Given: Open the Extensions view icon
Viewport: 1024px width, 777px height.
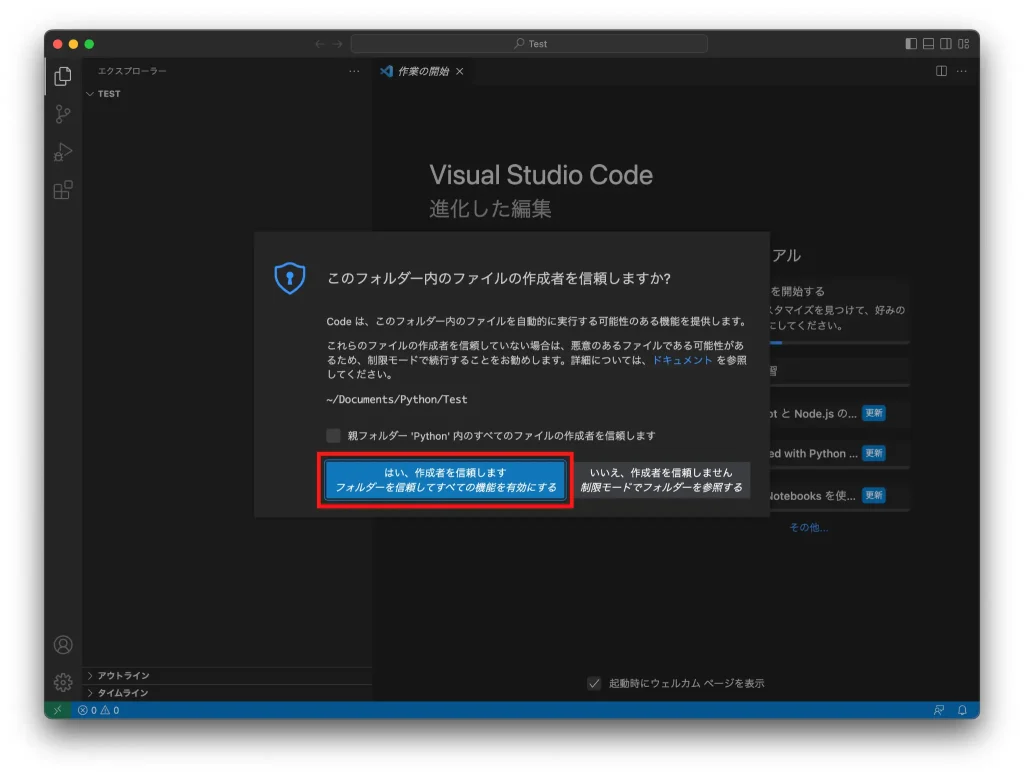Looking at the screenshot, I should click(x=62, y=190).
